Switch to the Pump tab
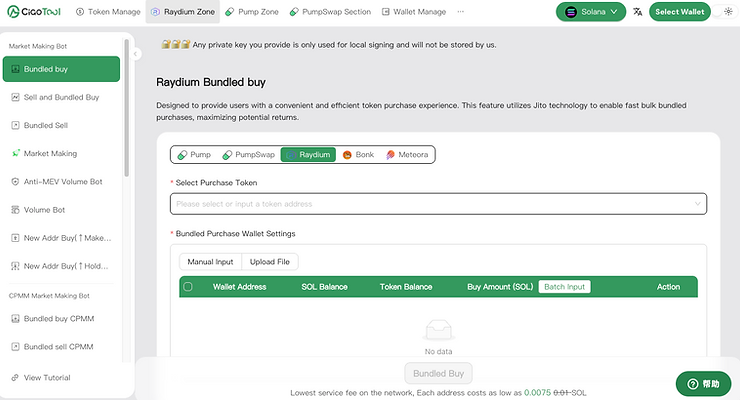This screenshot has height=400, width=740. (194, 155)
